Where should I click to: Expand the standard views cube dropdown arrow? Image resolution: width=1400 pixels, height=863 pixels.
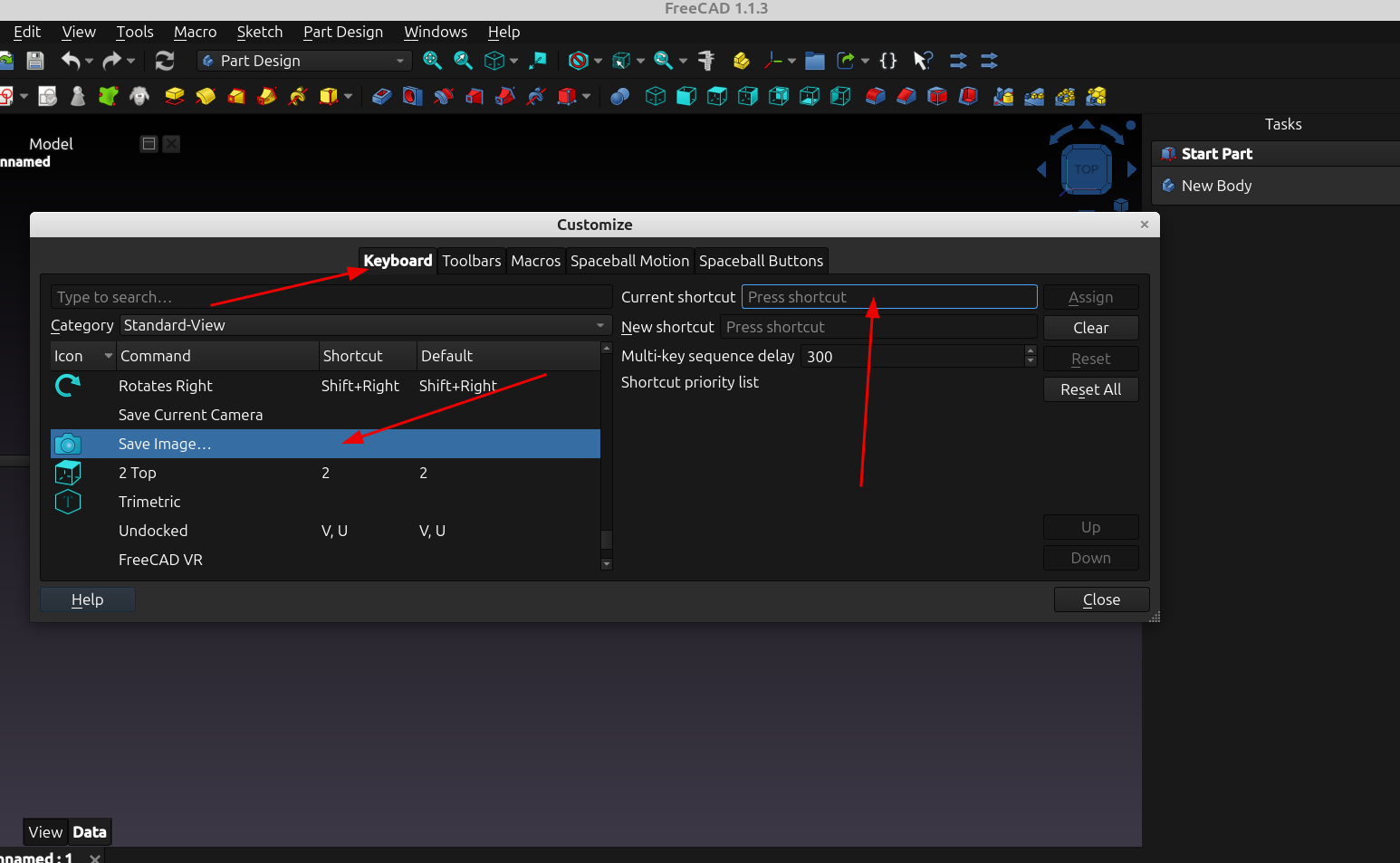point(513,61)
